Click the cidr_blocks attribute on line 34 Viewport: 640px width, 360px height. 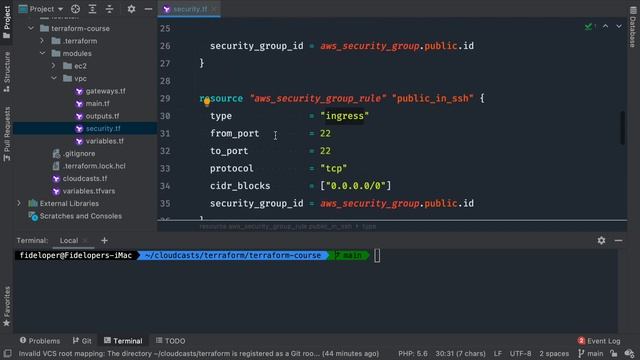(240, 186)
